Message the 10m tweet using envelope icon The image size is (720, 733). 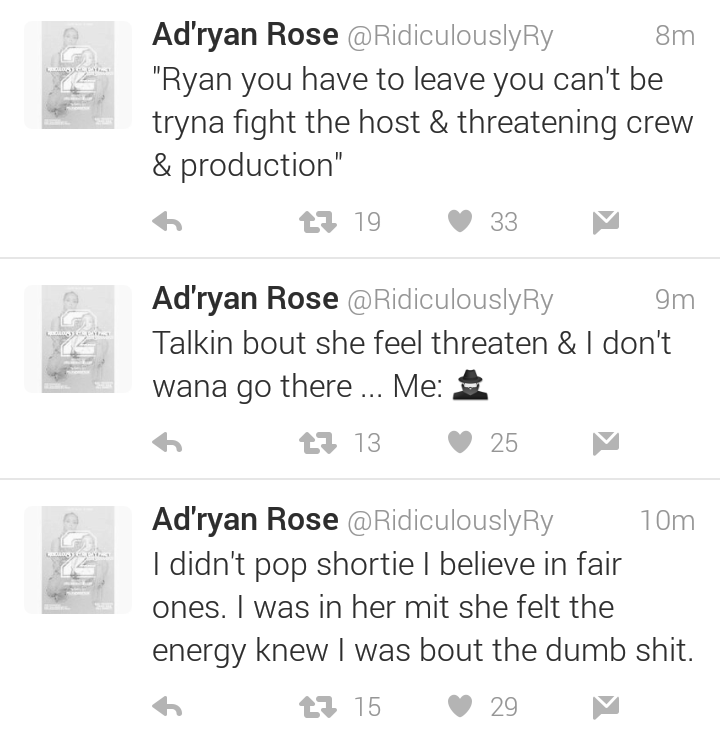click(606, 707)
